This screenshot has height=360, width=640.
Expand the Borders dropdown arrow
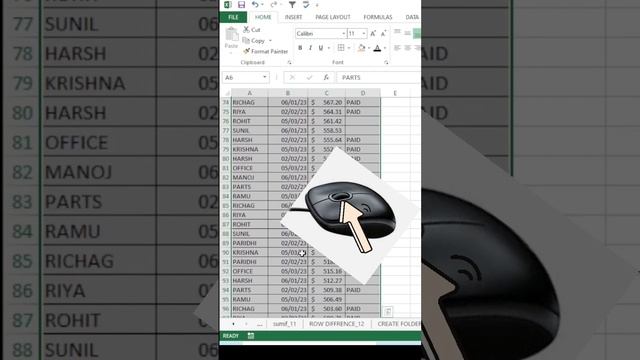coord(349,48)
